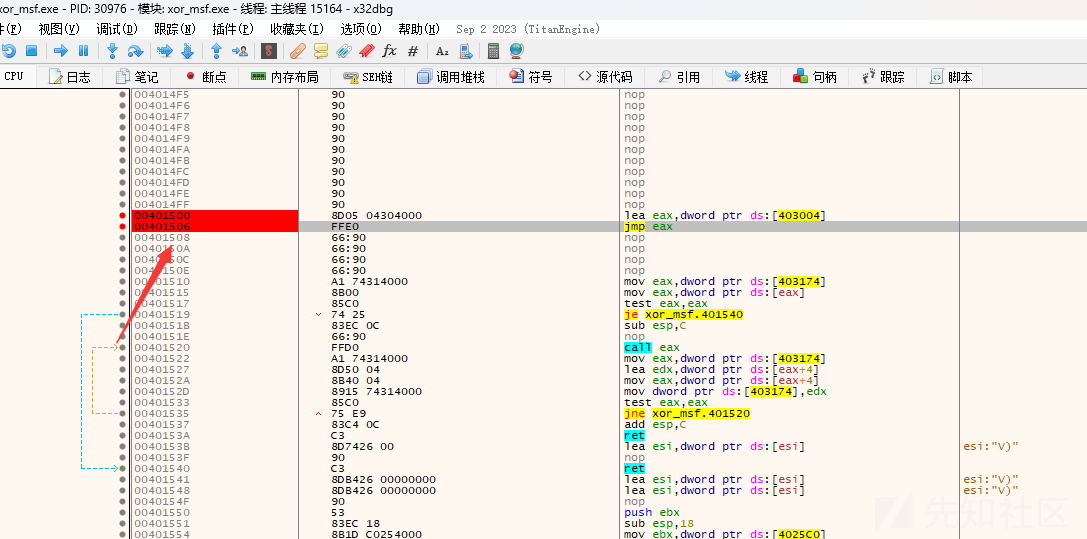The image size is (1087, 539).
Task: Disable the red breakpoint at 00401500
Action: [123, 215]
